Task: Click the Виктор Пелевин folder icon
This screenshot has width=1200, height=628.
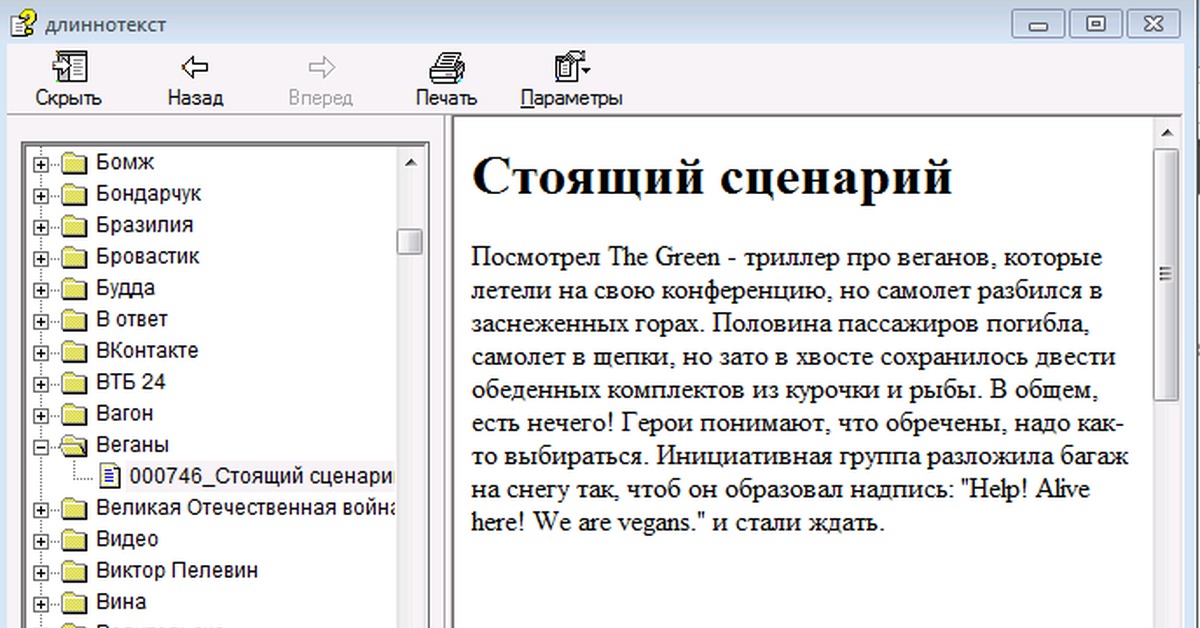Action: [74, 571]
